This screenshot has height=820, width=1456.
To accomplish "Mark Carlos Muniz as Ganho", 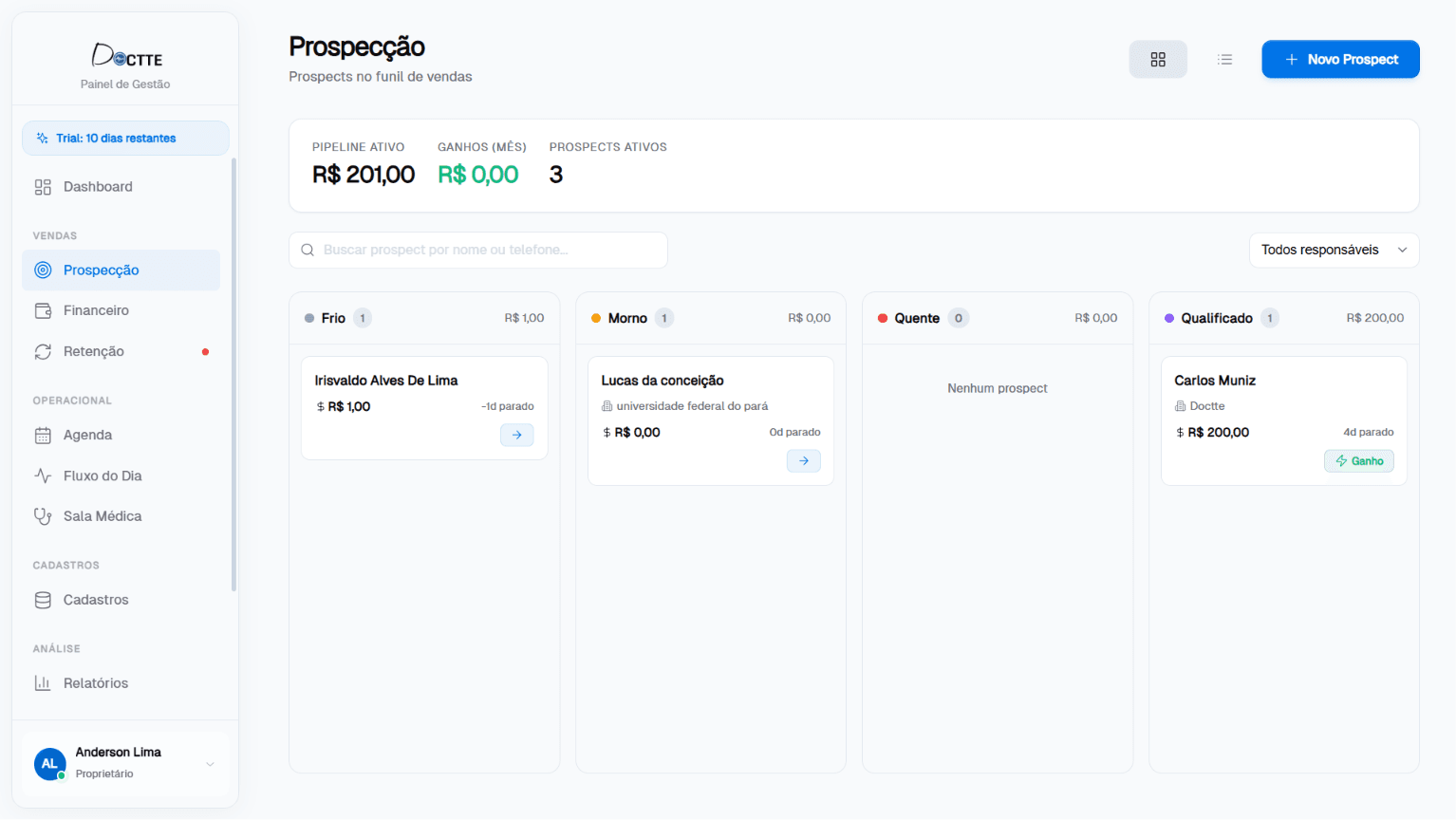I will click(x=1359, y=461).
